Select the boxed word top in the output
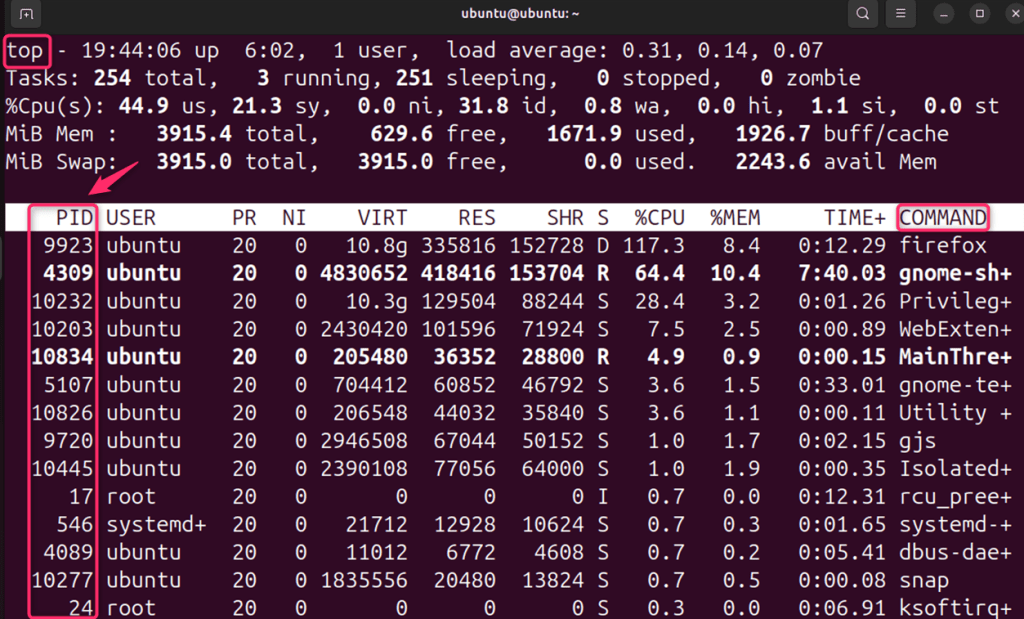Screen dimensions: 1024x619 (x=27, y=50)
